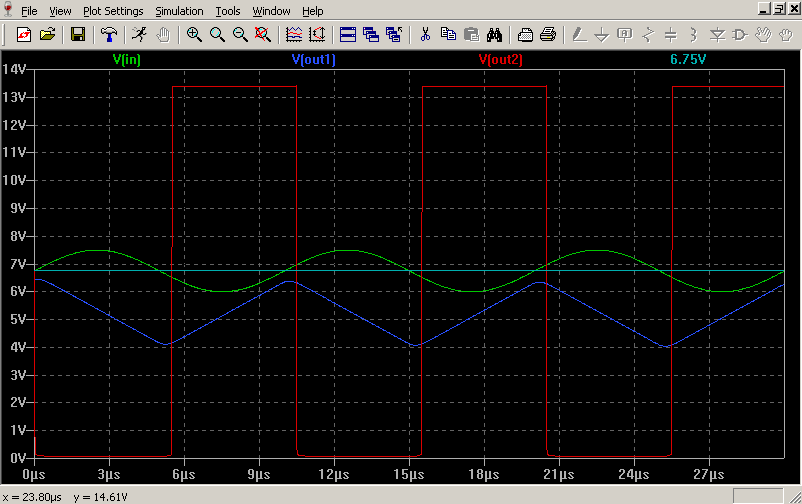Click Zoom Full Extents crossed magnifier
The width and height of the screenshot is (802, 504).
[263, 35]
